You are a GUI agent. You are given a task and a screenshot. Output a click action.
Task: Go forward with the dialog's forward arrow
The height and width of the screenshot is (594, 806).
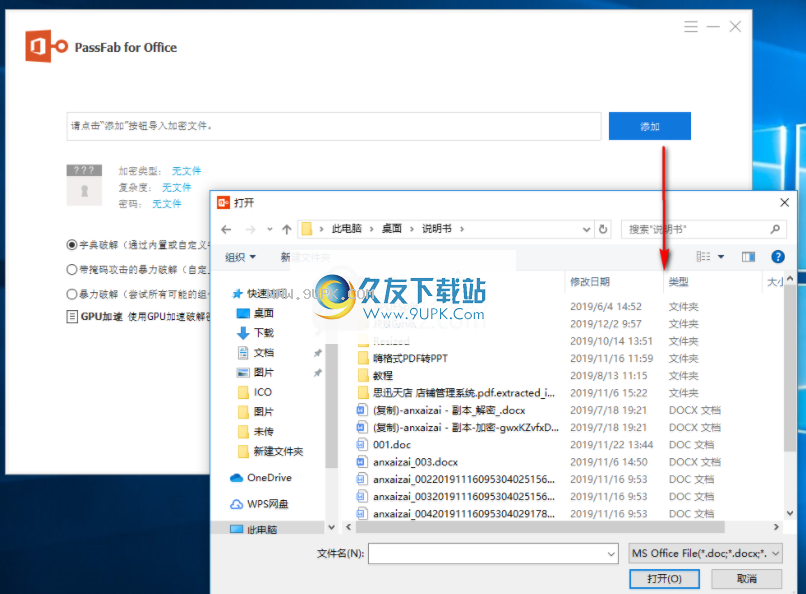(x=250, y=229)
